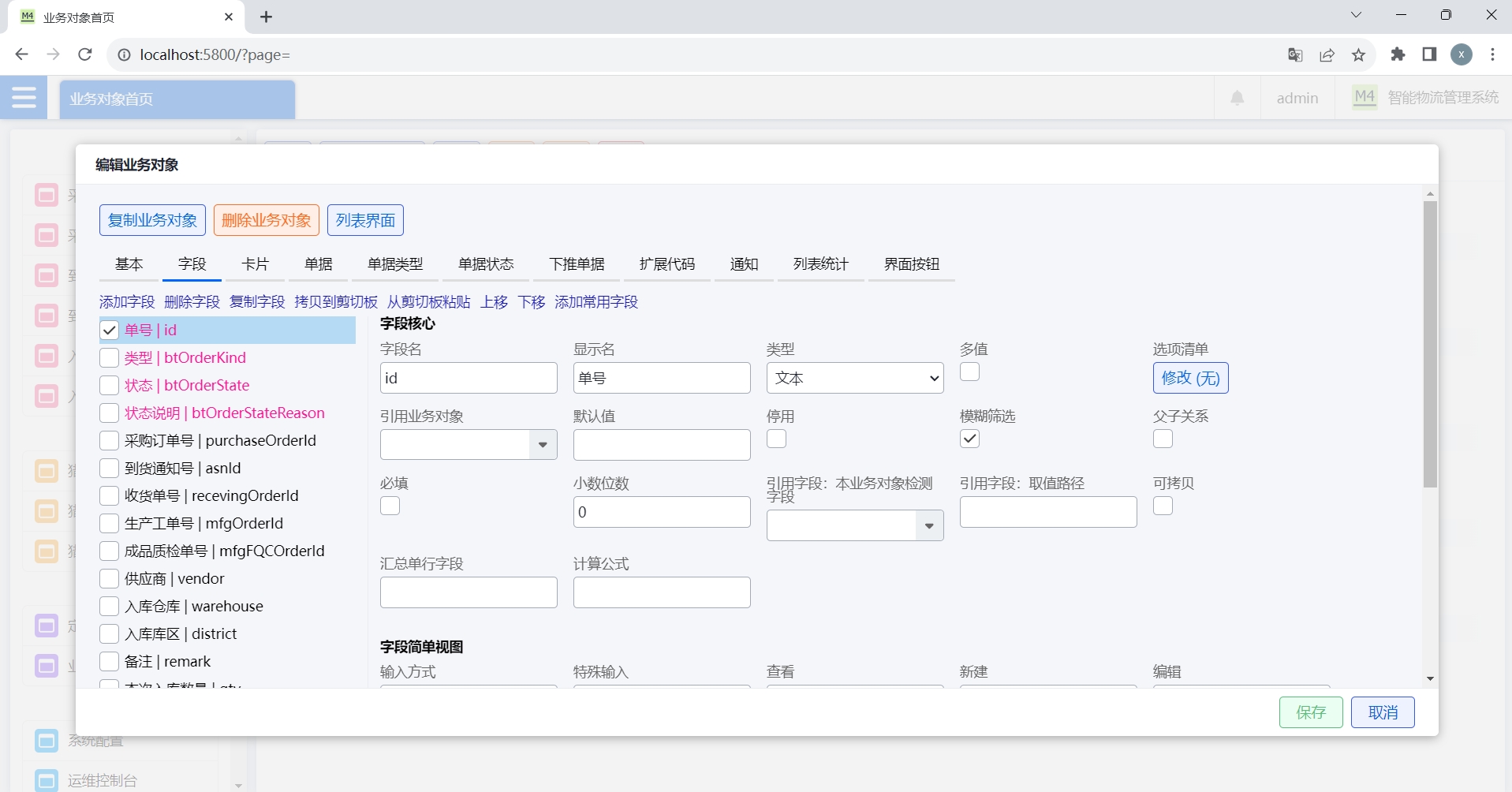Enable the 多值 checkbox
The height and width of the screenshot is (792, 1512).
click(969, 372)
